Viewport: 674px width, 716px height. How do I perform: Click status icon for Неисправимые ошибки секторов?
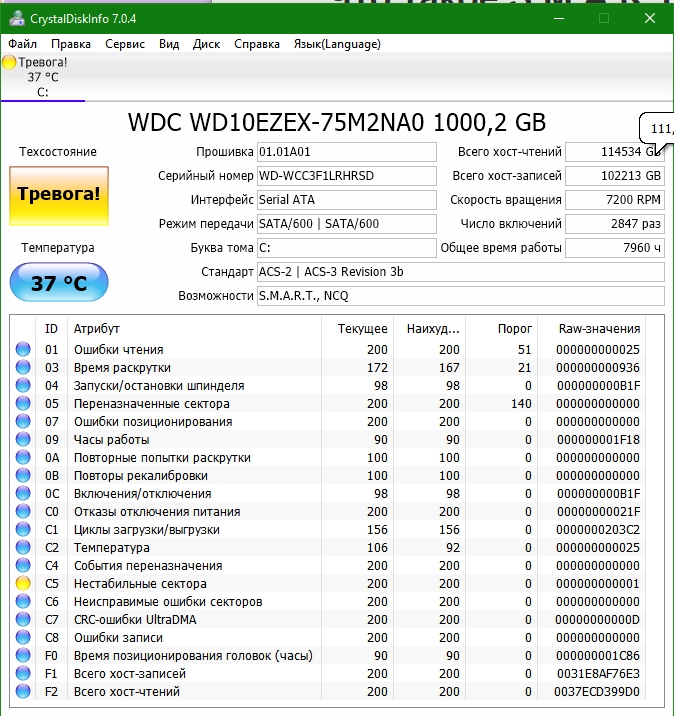[23, 601]
